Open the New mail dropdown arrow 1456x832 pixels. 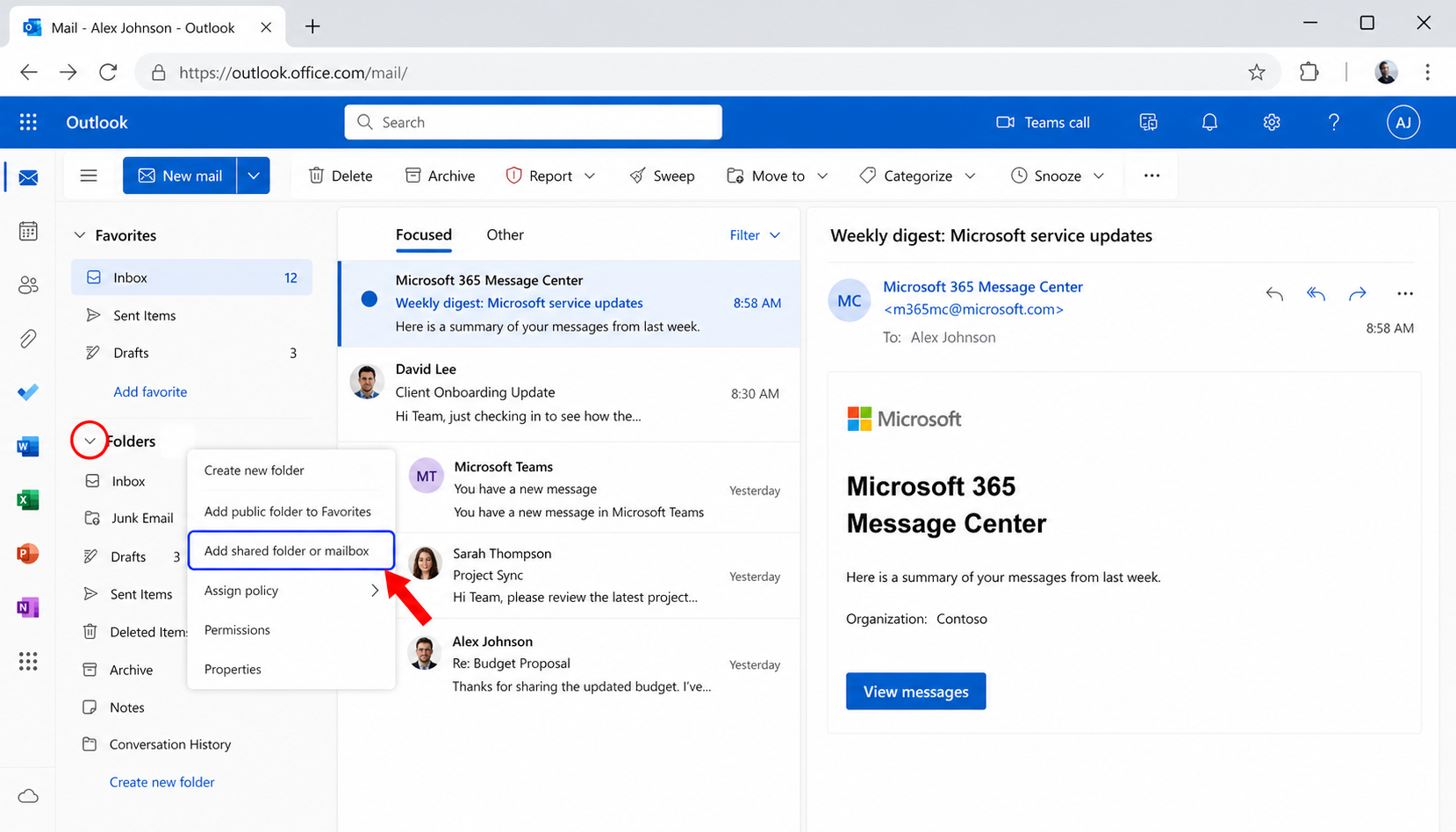point(254,176)
